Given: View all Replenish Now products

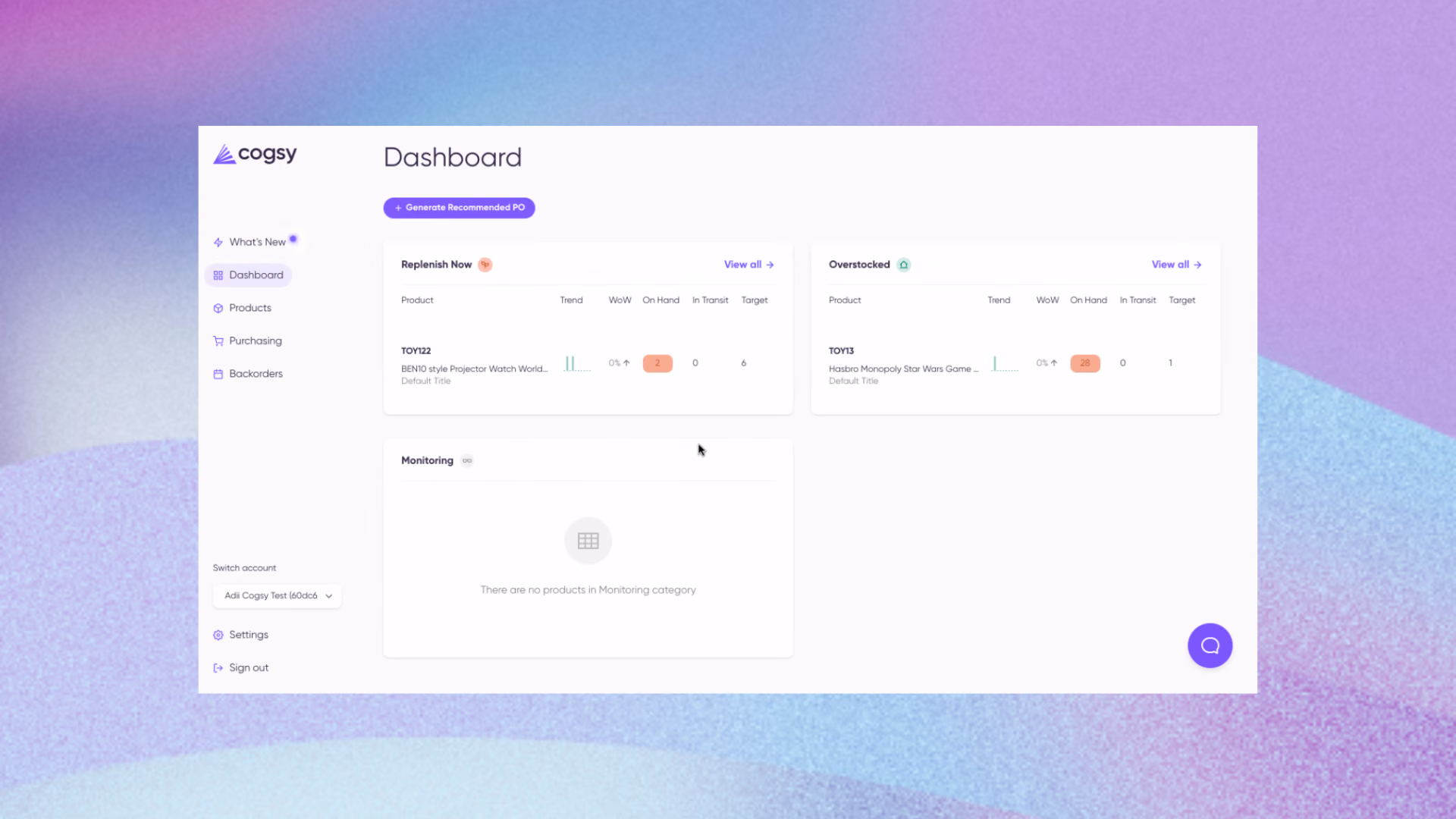Looking at the screenshot, I should coord(748,265).
